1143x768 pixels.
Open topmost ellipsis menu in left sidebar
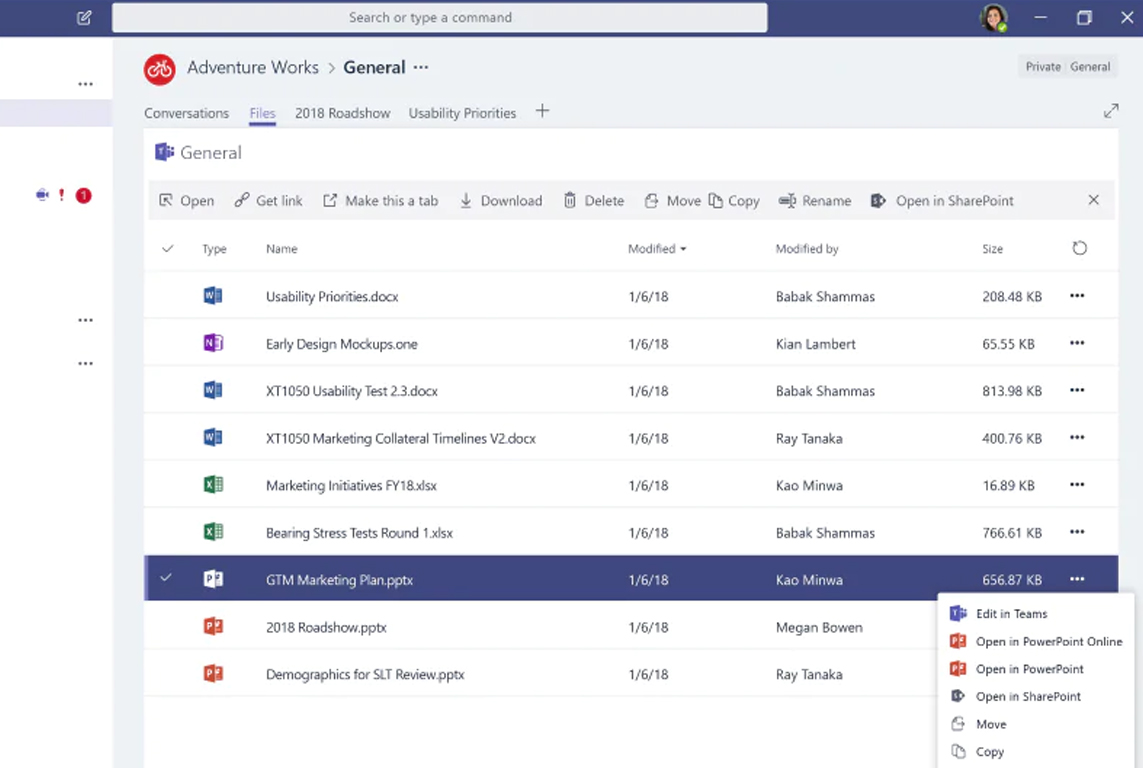click(85, 84)
